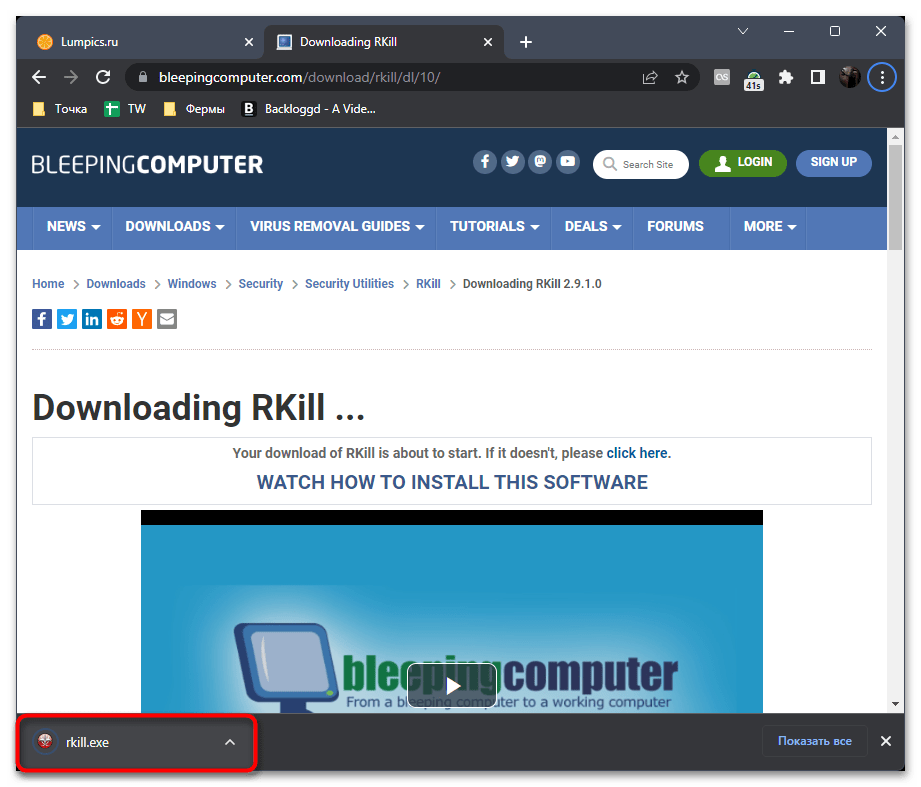The height and width of the screenshot is (787, 921).
Task: Open BleepingComputer's Mastodon page in header
Action: pos(540,162)
